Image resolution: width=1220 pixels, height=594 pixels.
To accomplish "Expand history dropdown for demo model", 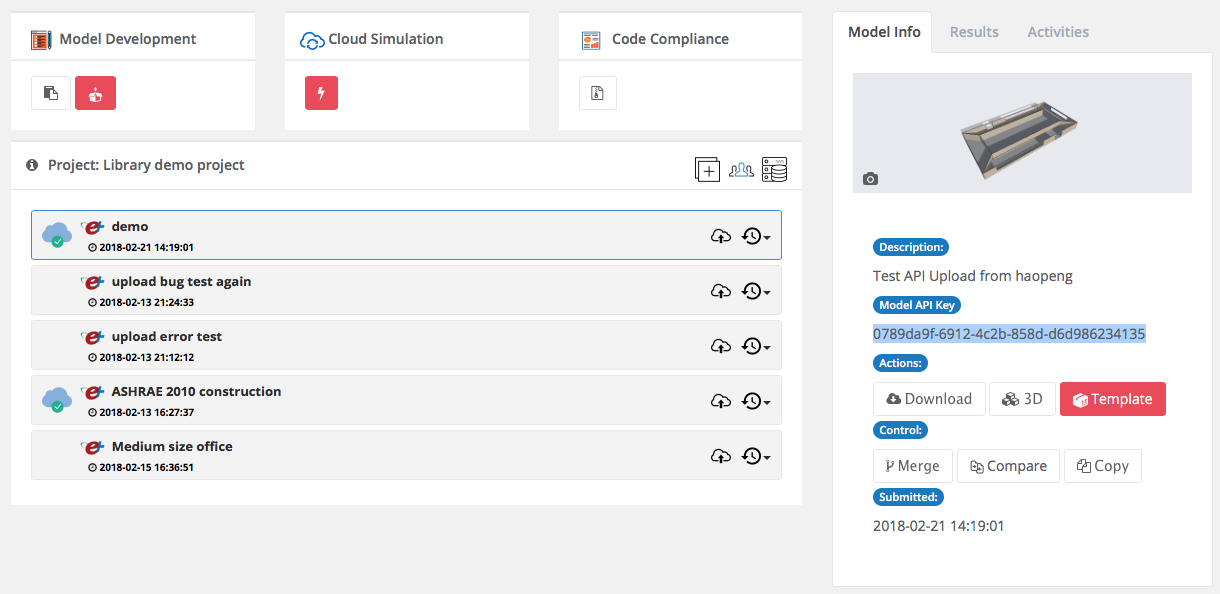I will point(755,236).
